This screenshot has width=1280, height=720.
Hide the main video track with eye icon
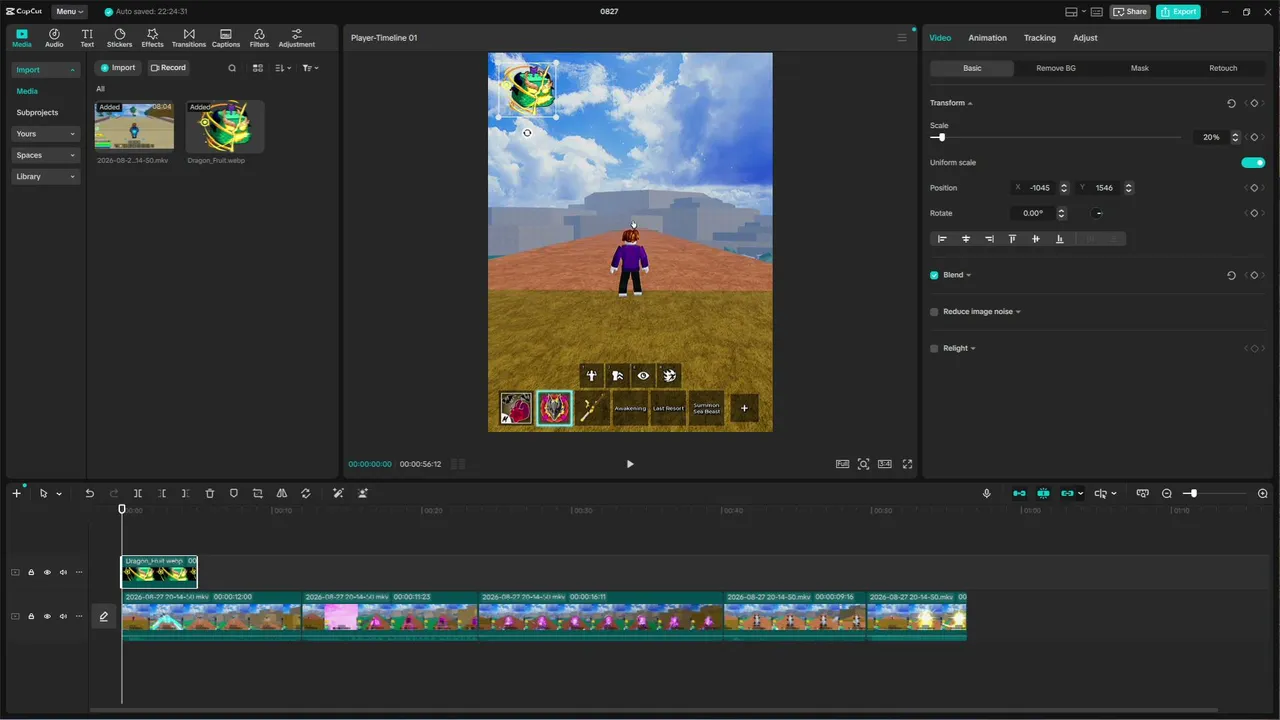pos(47,616)
